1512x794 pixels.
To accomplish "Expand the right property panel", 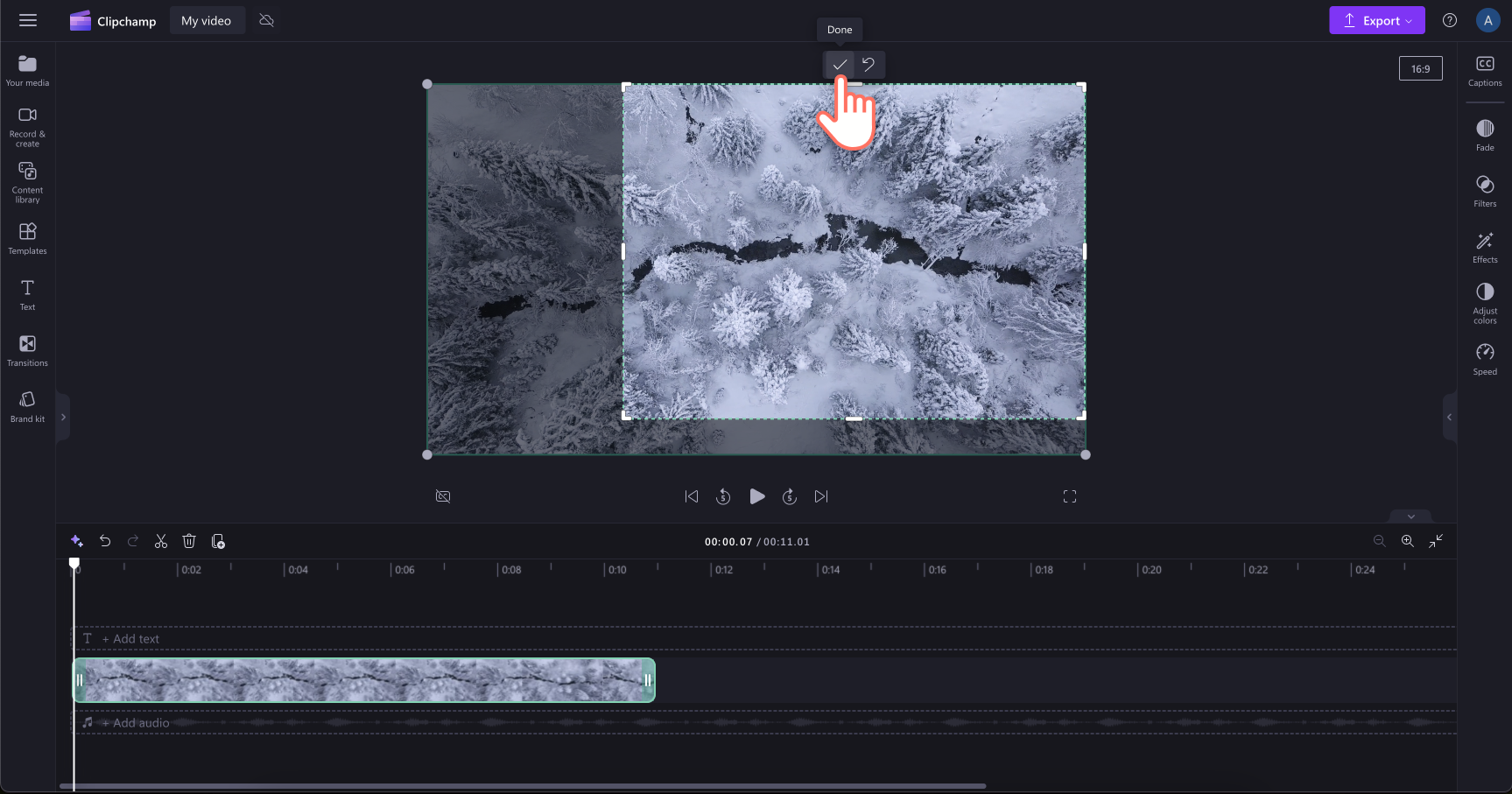I will coord(1449,418).
